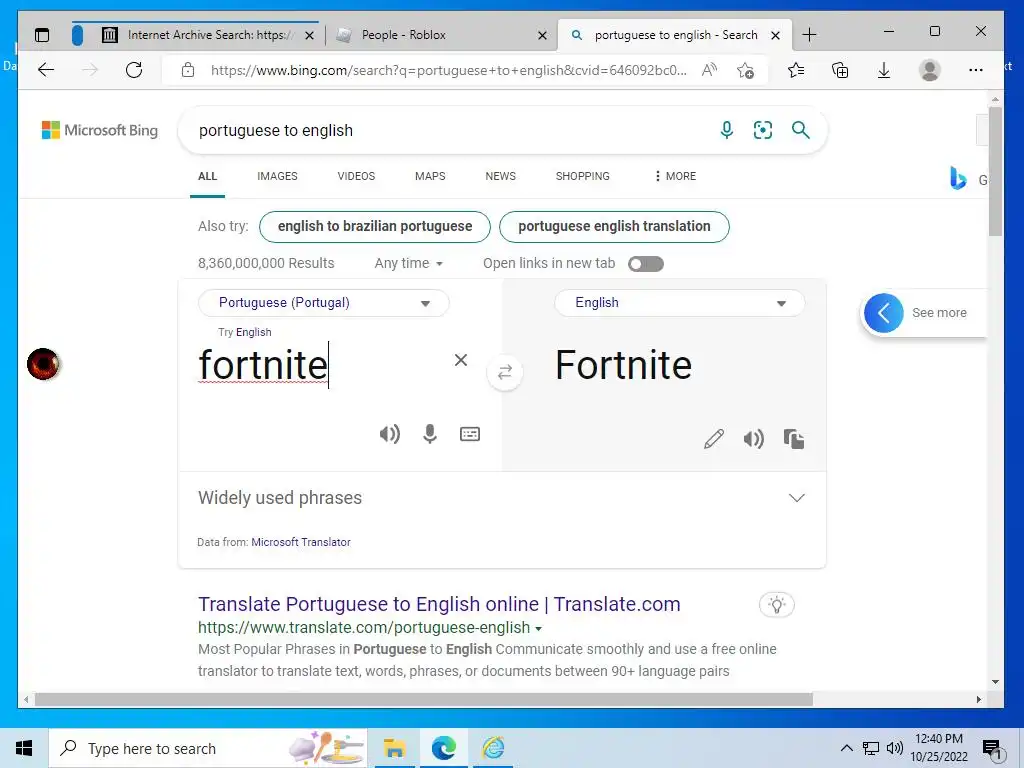This screenshot has height=768, width=1024.
Task: Play audio of the English translation
Action: 754,439
